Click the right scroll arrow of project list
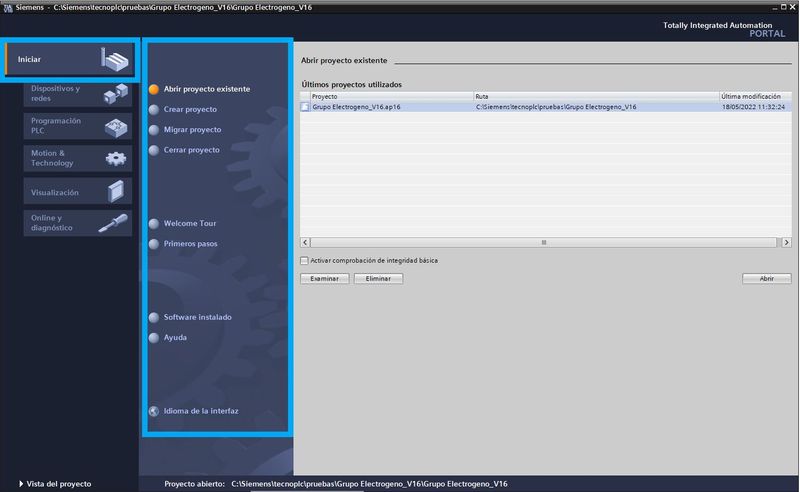 [x=786, y=242]
